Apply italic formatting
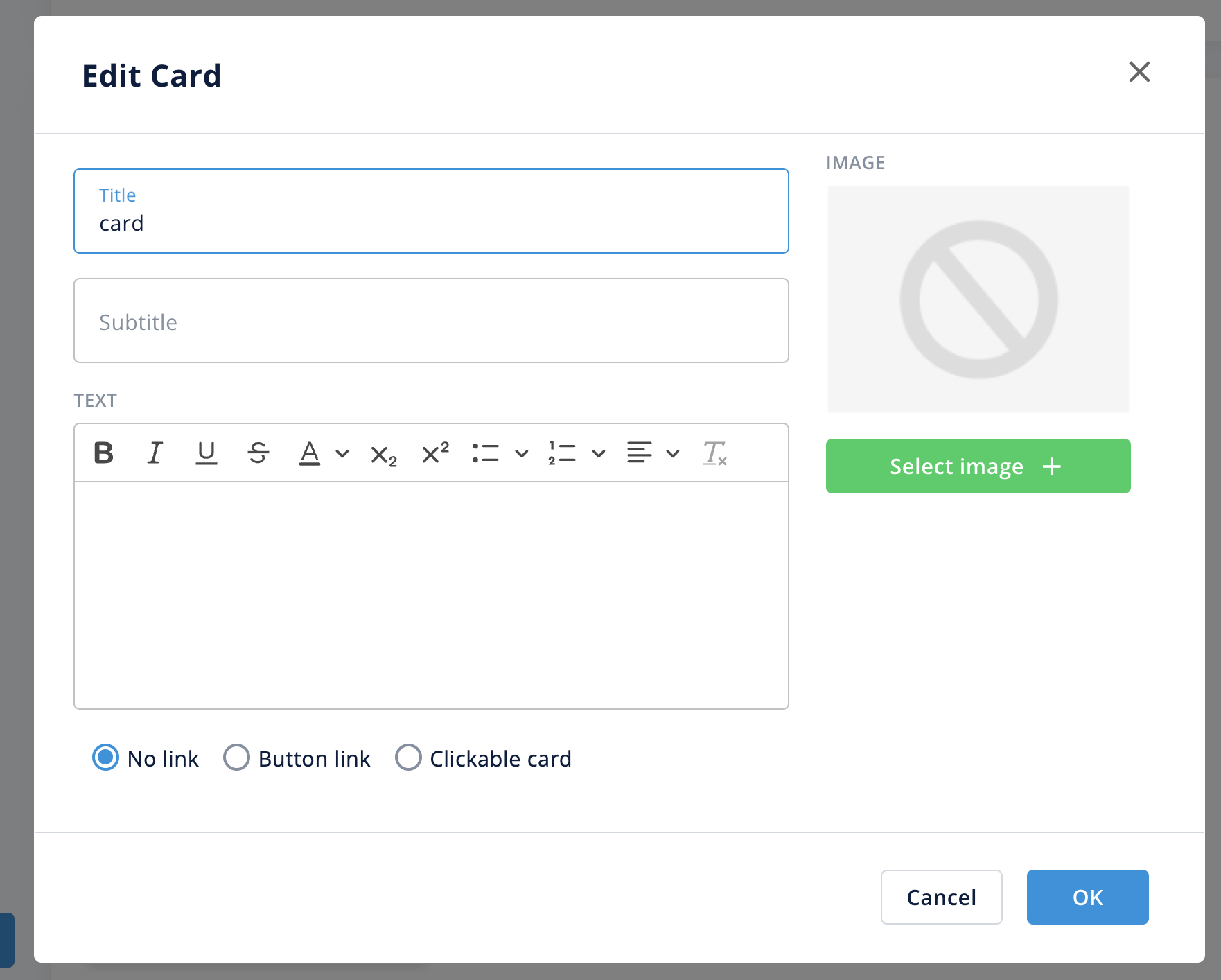 click(155, 453)
